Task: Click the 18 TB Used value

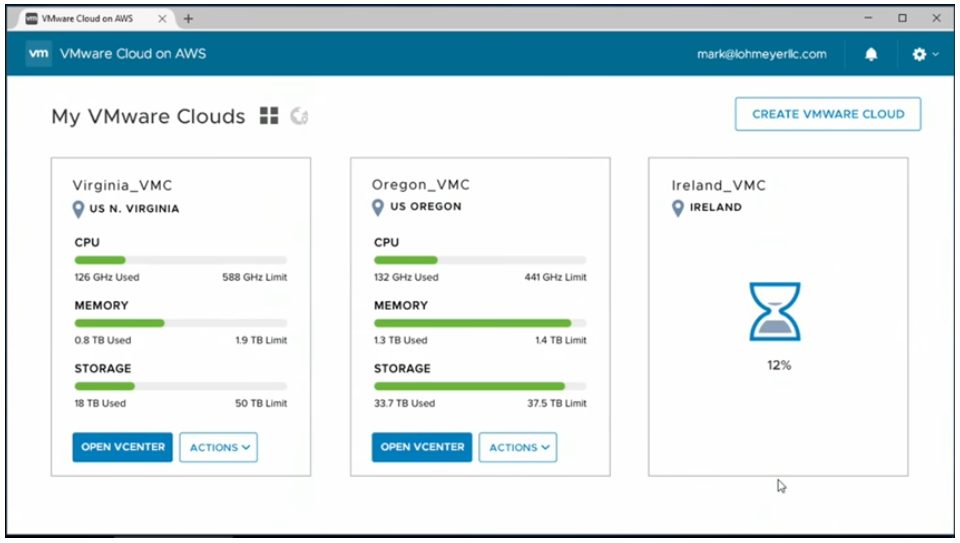Action: tap(100, 403)
